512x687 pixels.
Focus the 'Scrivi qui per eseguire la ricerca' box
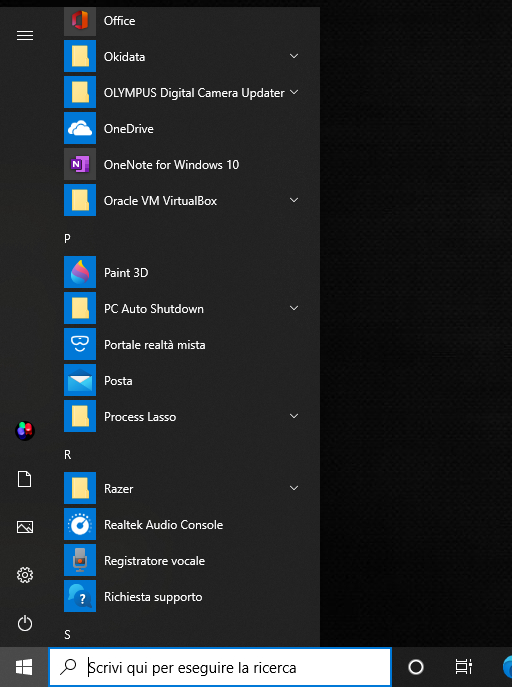(x=219, y=667)
